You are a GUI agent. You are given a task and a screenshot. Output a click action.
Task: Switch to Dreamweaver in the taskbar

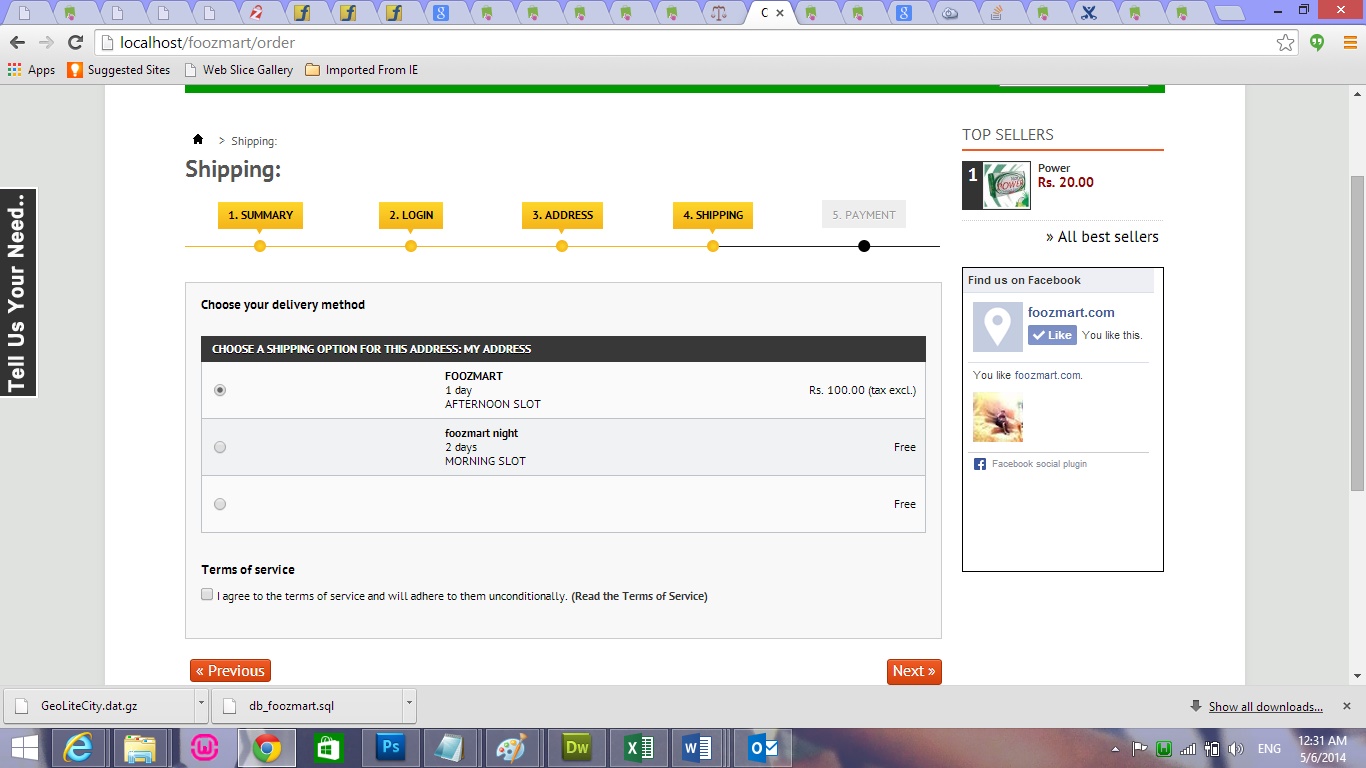pos(577,748)
